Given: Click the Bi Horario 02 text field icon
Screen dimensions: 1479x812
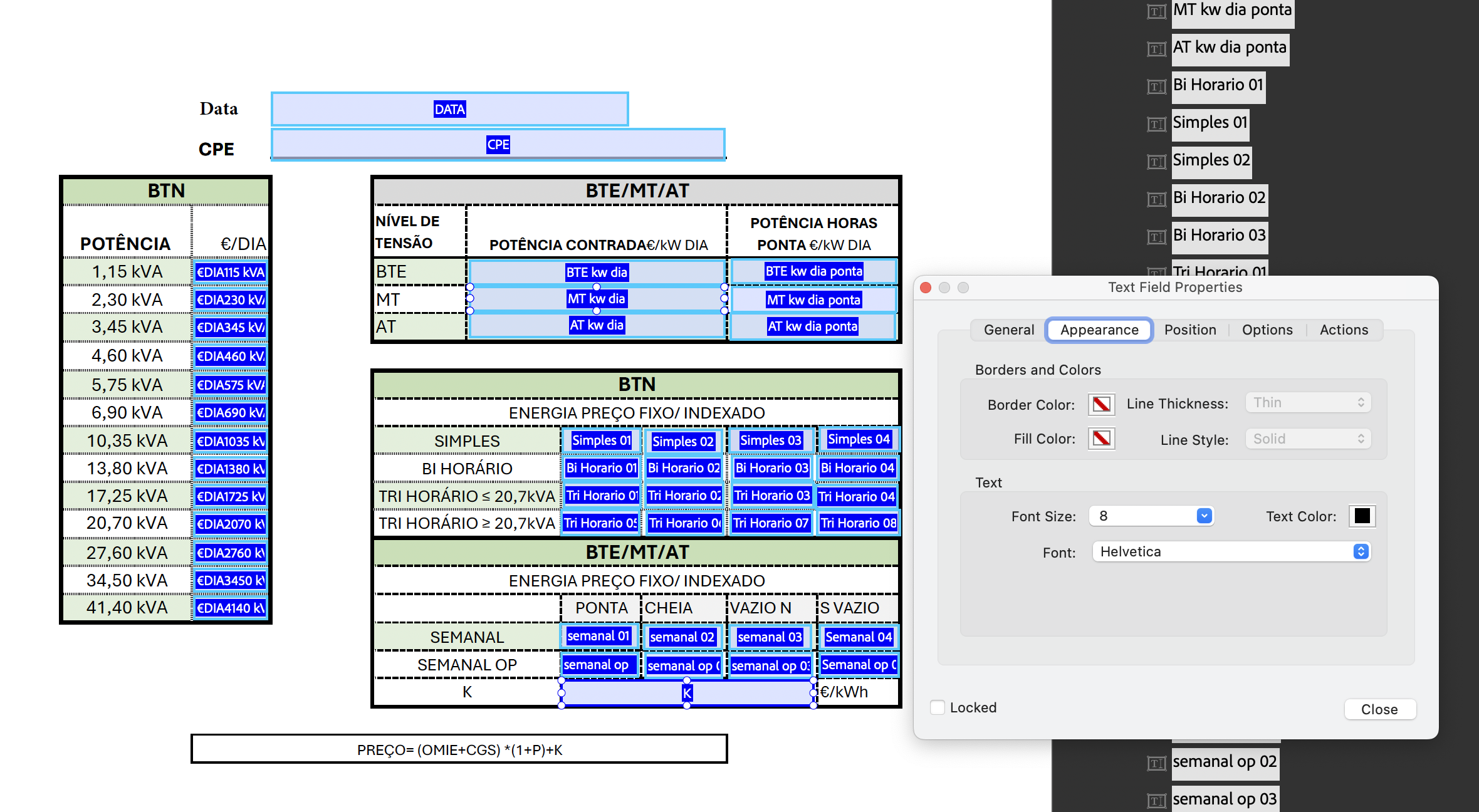Looking at the screenshot, I should pos(1156,198).
